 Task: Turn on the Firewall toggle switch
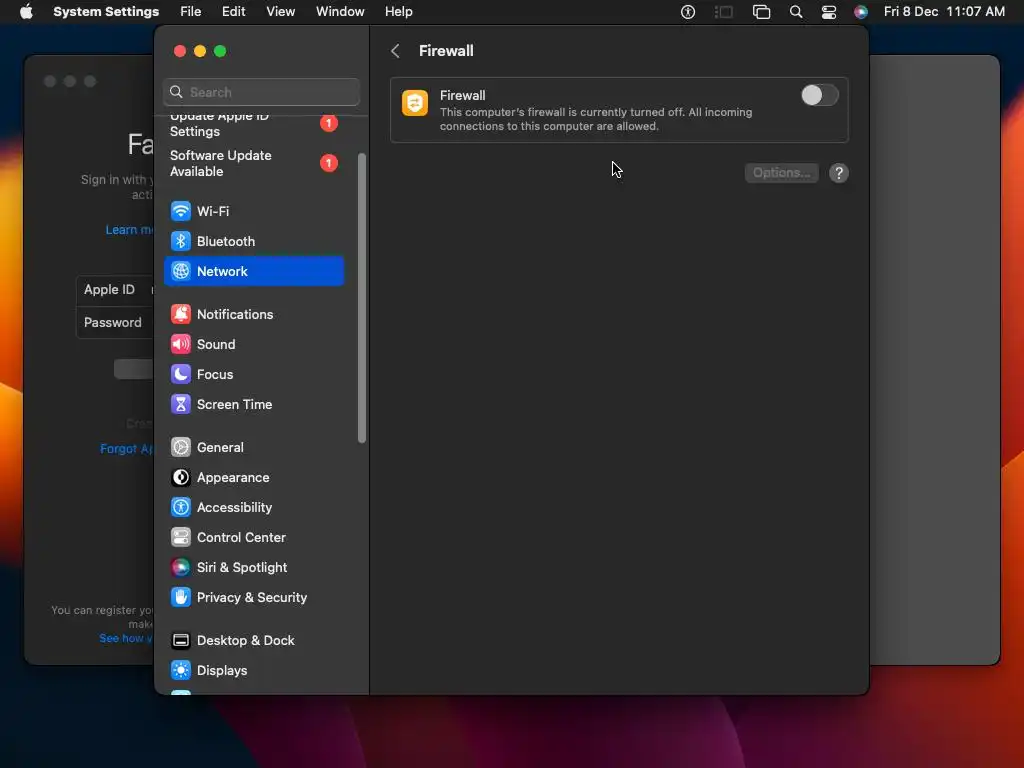819,95
